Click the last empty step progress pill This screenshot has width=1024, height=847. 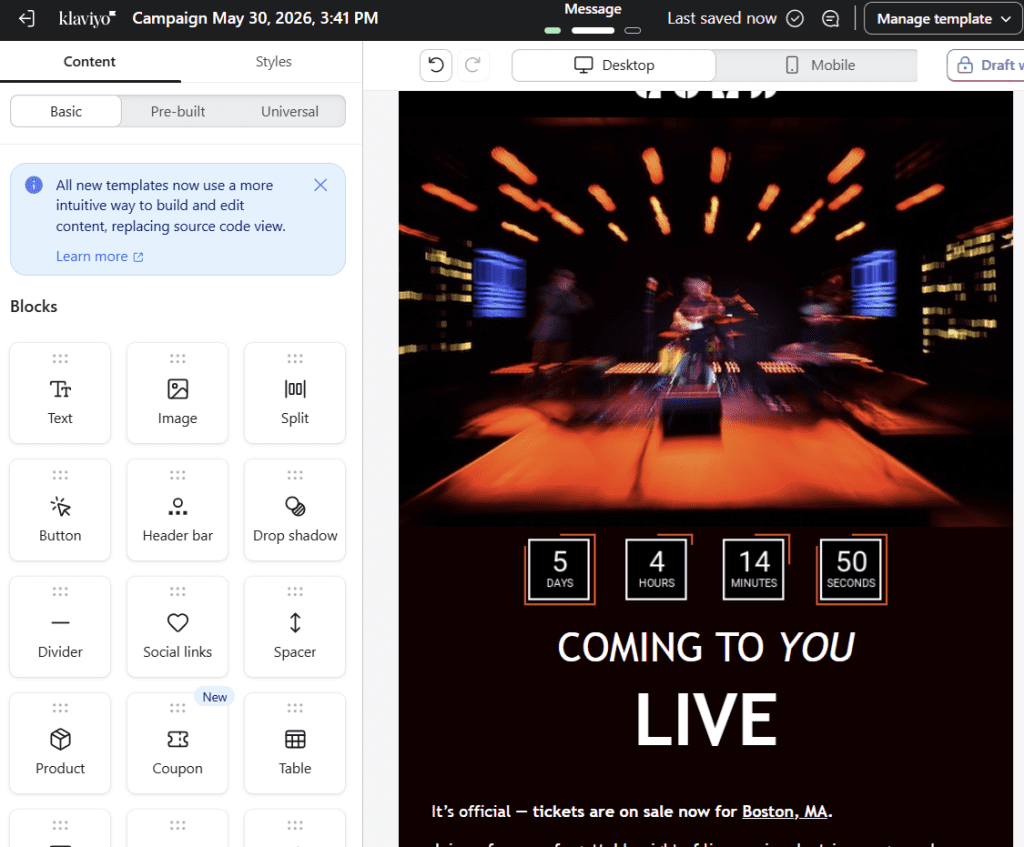coord(632,31)
